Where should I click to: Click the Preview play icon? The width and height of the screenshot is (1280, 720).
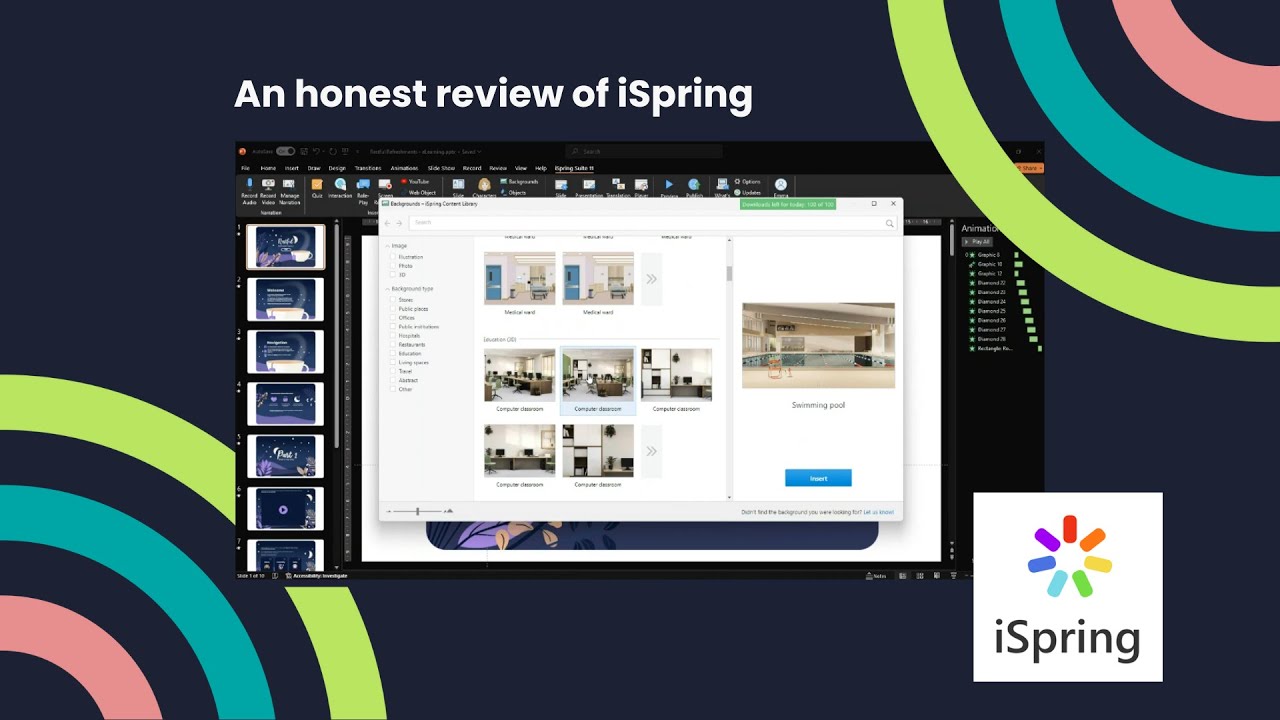(669, 185)
